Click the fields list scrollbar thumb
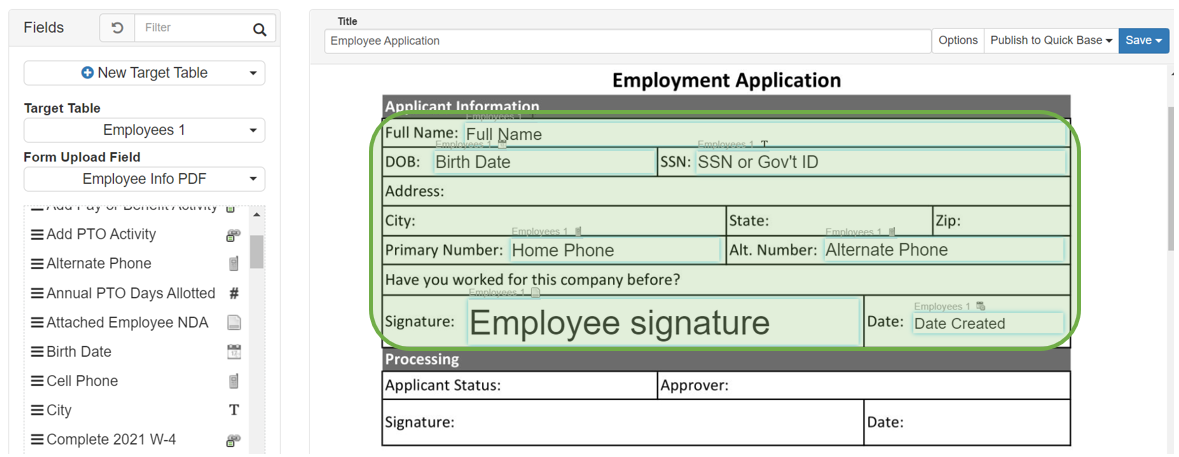The width and height of the screenshot is (1179, 457). (x=257, y=252)
